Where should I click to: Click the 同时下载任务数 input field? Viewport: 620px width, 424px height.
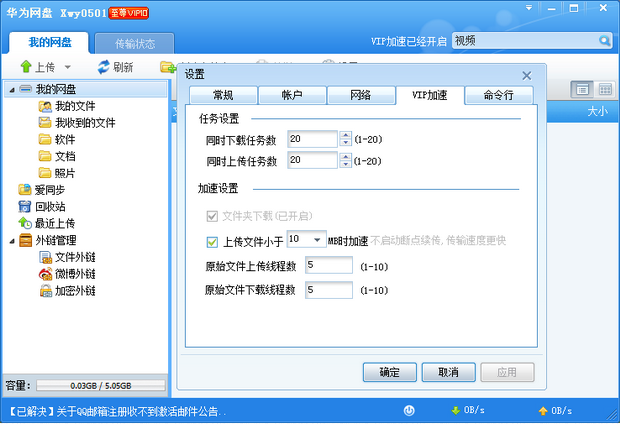click(312, 139)
